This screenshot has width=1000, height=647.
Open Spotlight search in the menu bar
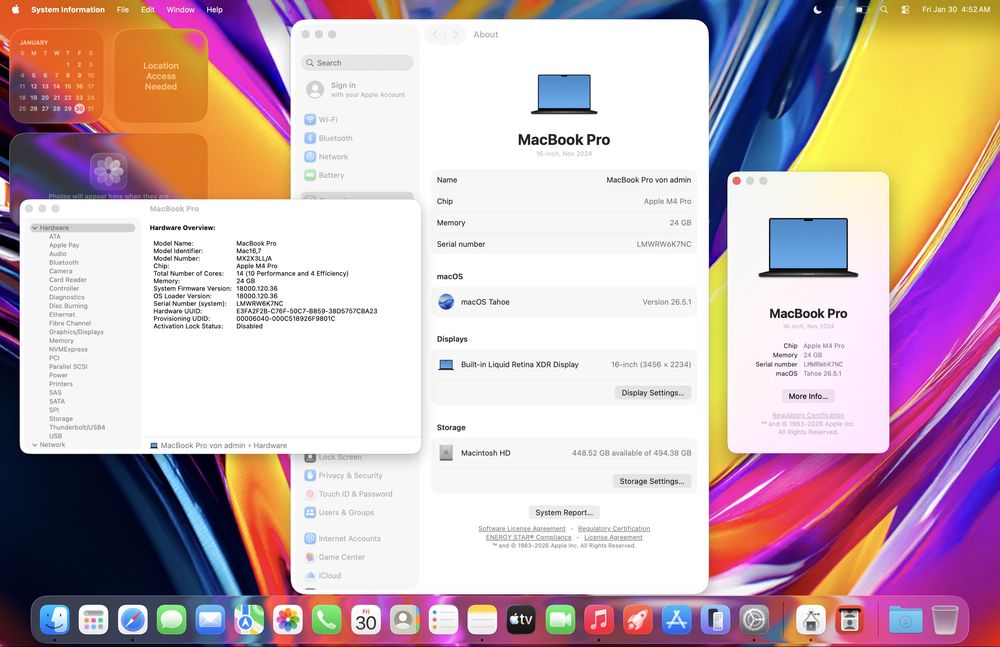coord(884,10)
